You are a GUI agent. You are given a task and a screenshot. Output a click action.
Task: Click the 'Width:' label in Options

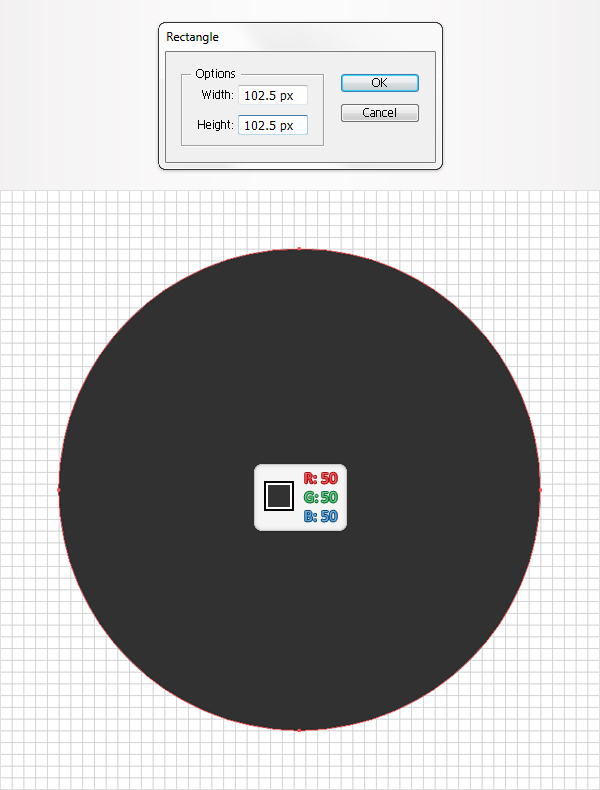217,95
